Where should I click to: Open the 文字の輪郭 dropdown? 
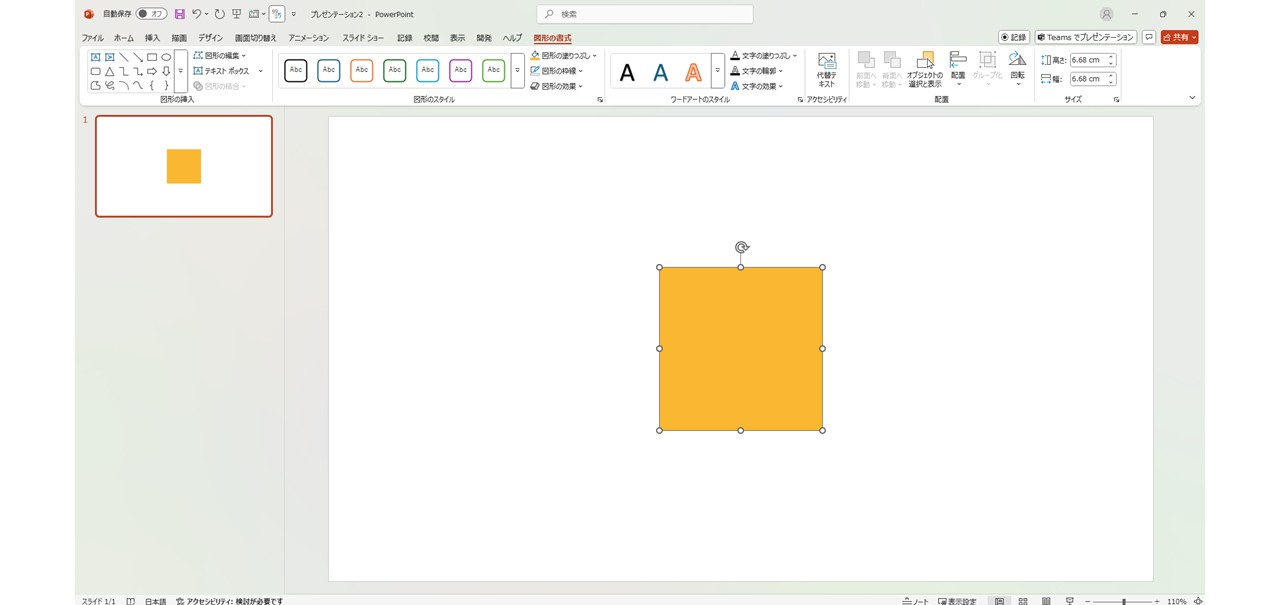(x=757, y=71)
